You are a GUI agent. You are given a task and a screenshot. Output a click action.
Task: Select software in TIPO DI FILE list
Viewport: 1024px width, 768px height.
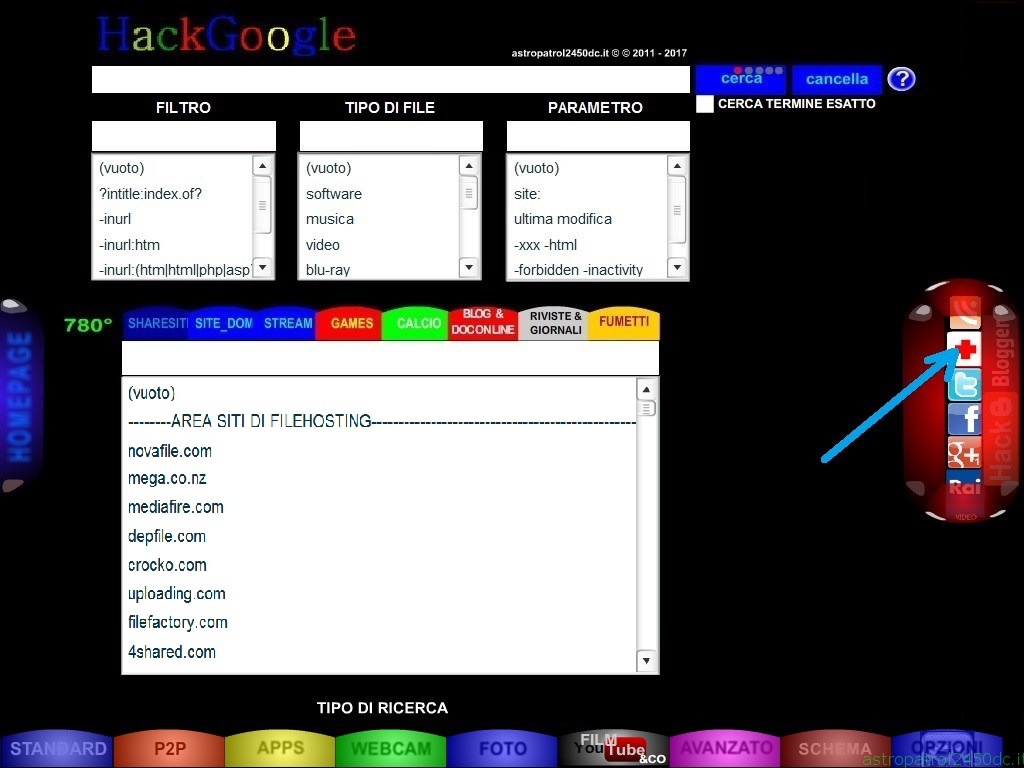(x=334, y=194)
